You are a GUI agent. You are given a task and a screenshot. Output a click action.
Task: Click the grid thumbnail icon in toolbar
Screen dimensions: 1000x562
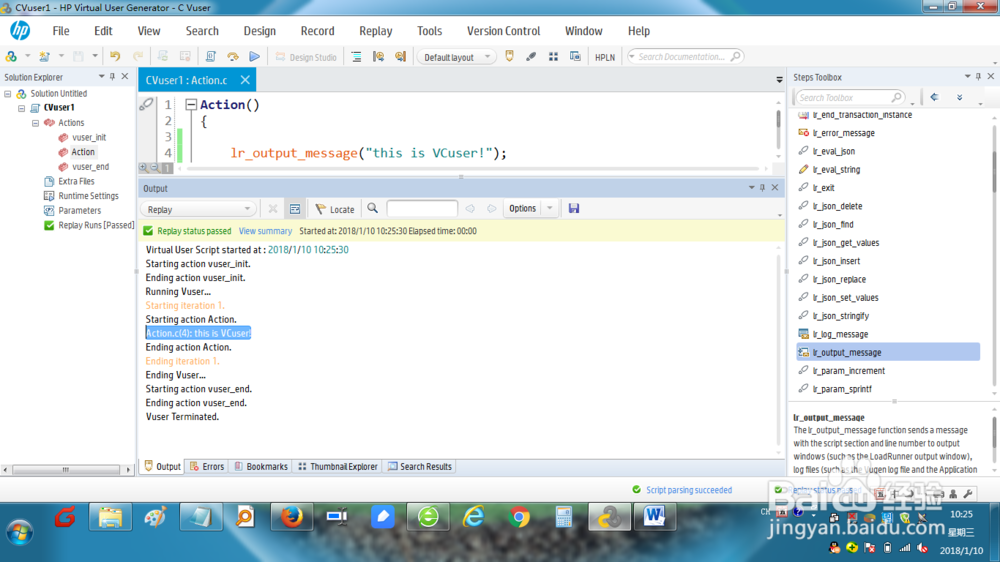553,57
